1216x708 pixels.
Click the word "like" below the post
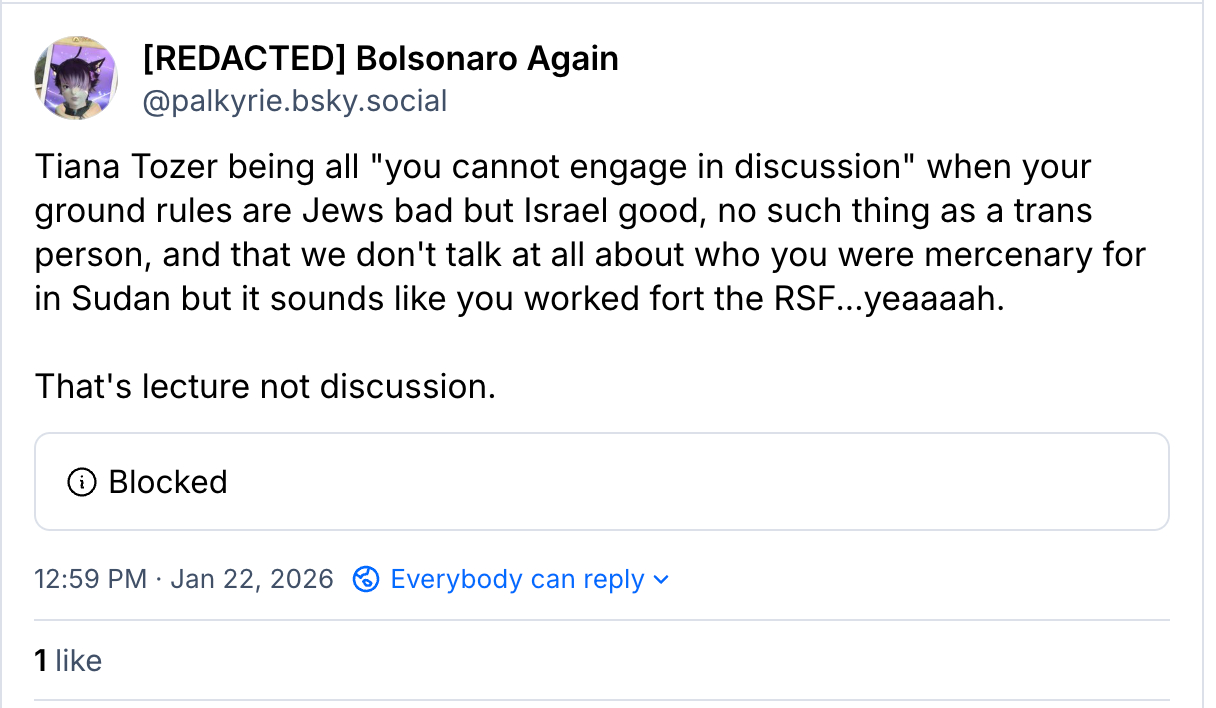tap(79, 660)
